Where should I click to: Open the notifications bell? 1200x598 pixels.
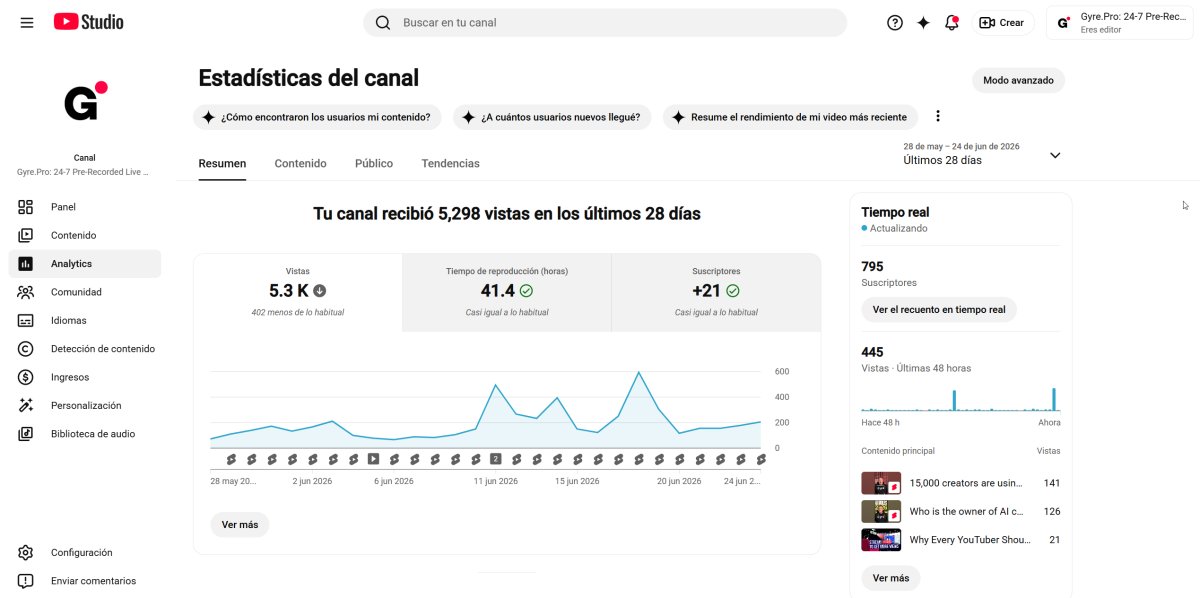click(952, 22)
